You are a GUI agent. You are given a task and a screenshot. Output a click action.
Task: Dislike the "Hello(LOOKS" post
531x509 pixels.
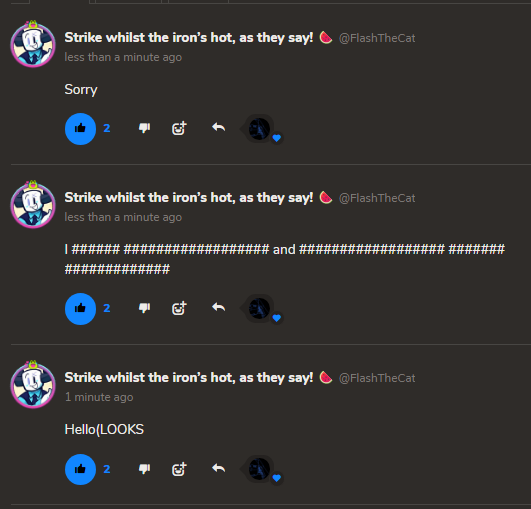(x=145, y=469)
